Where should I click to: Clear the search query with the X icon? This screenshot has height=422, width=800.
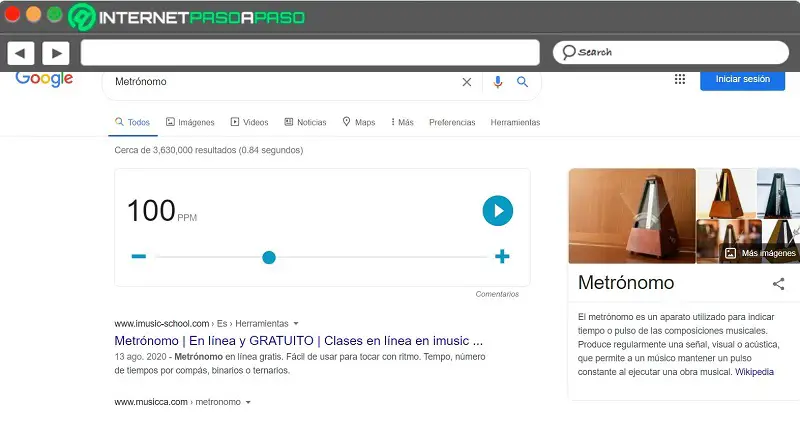pos(466,82)
